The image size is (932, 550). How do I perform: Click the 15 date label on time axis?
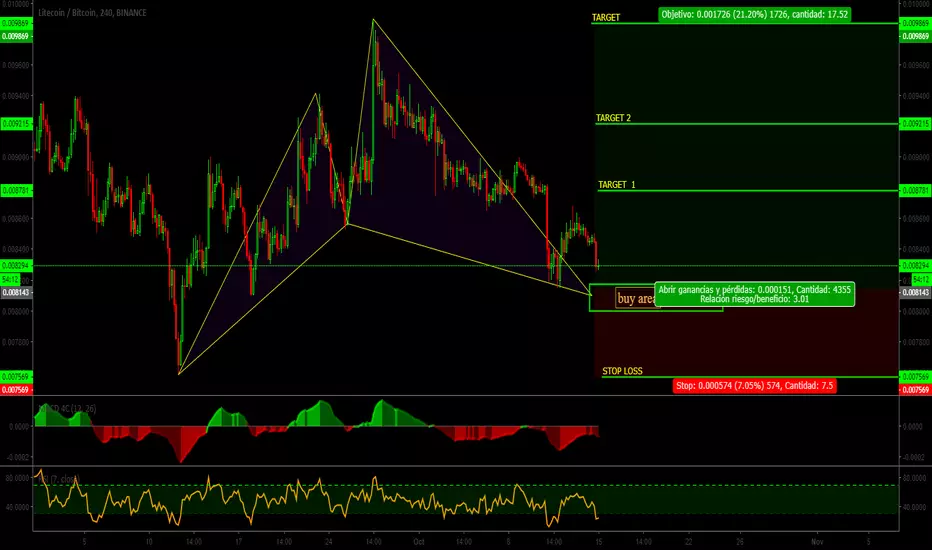coord(599,542)
